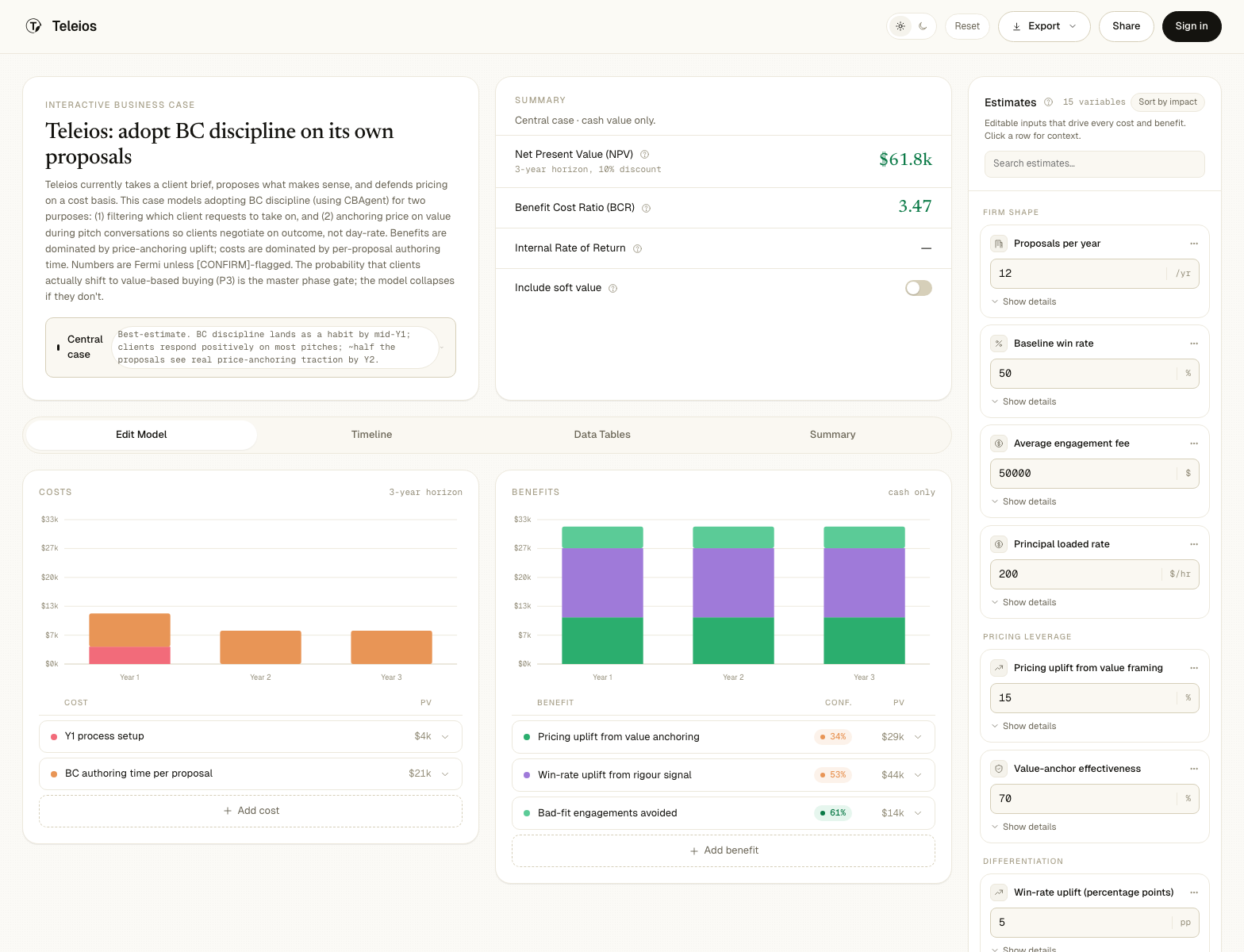Click the Teleios logo icon
The image size is (1244, 952).
coord(33,26)
